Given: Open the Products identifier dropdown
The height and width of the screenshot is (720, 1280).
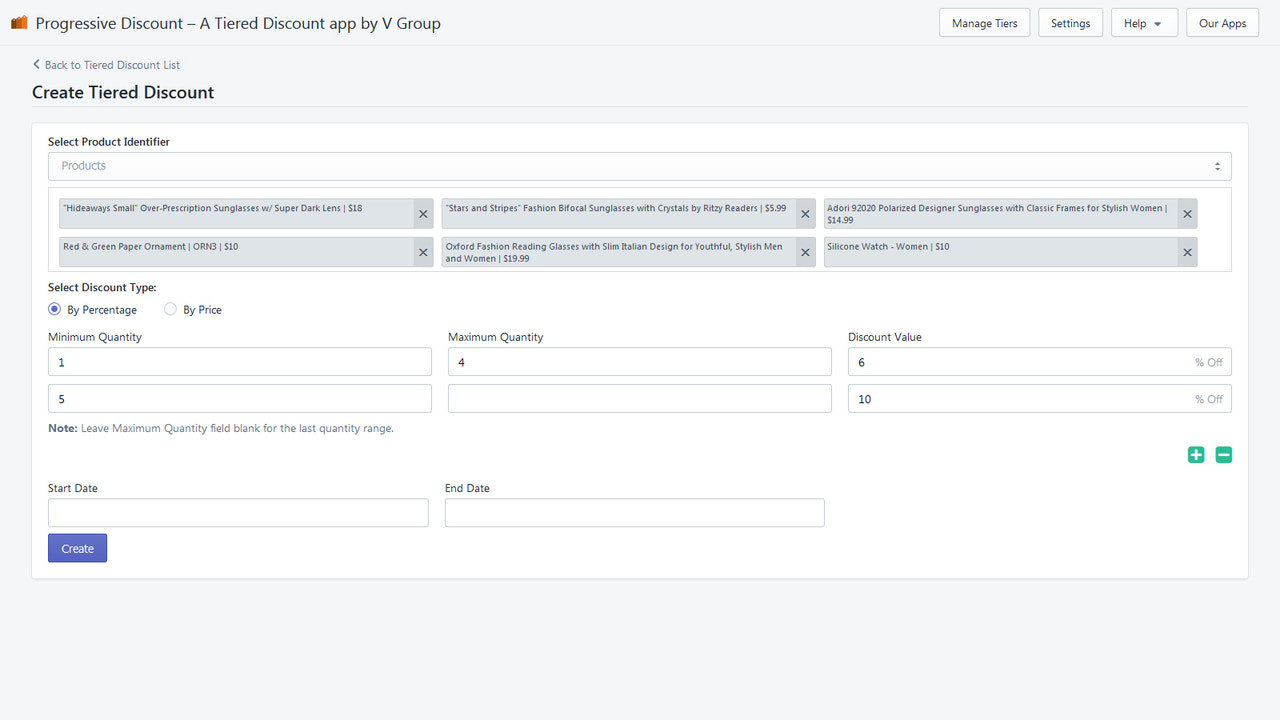Looking at the screenshot, I should 640,166.
